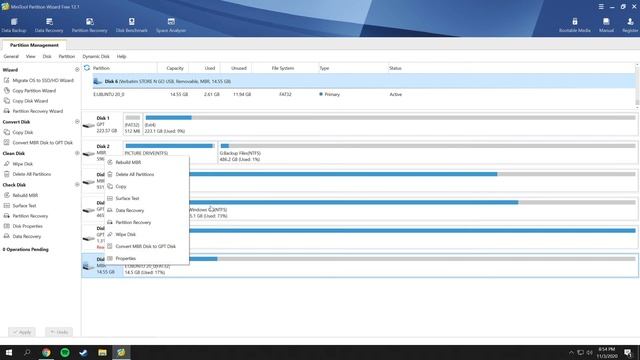Open the Partition menu
Image resolution: width=640 pixels, height=360 pixels.
click(x=67, y=56)
